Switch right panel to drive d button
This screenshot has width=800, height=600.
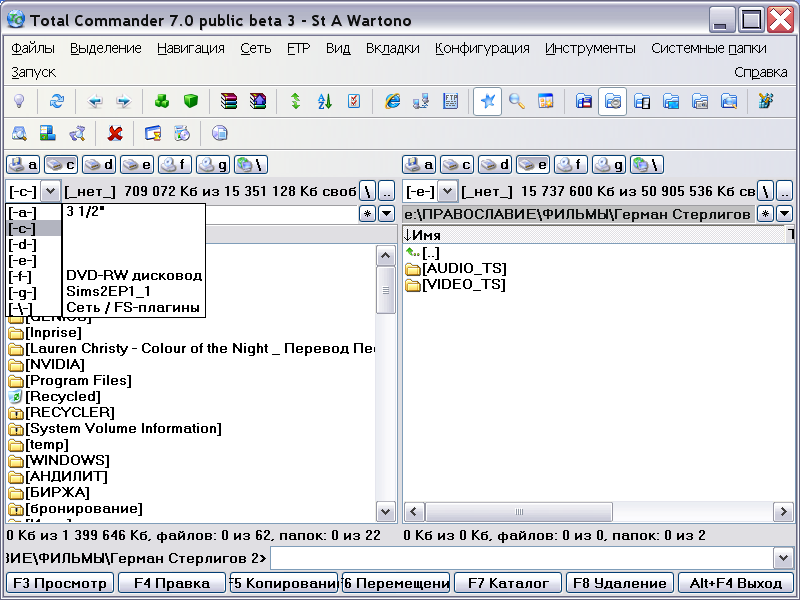(x=495, y=165)
